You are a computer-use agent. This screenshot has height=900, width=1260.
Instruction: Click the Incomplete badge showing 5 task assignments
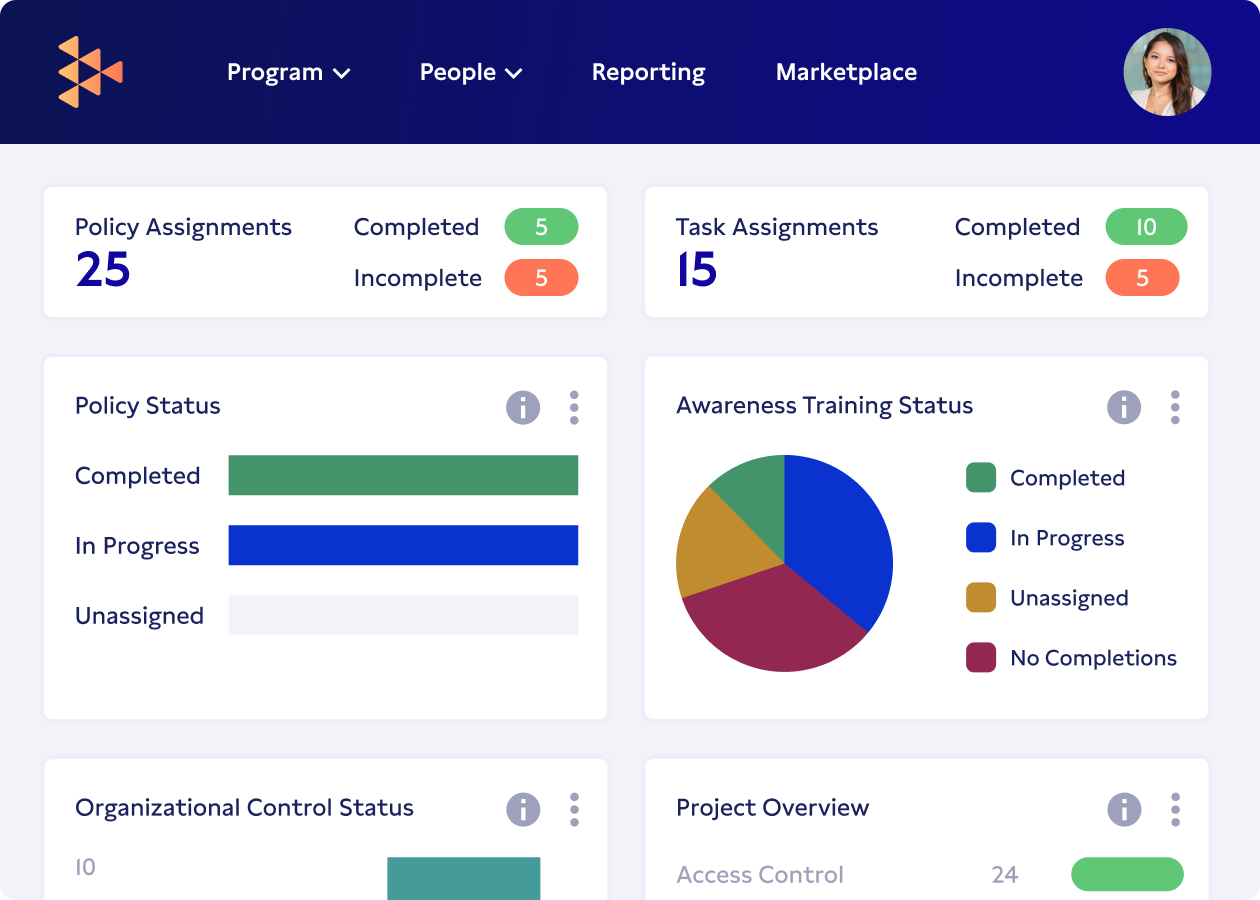(1142, 278)
